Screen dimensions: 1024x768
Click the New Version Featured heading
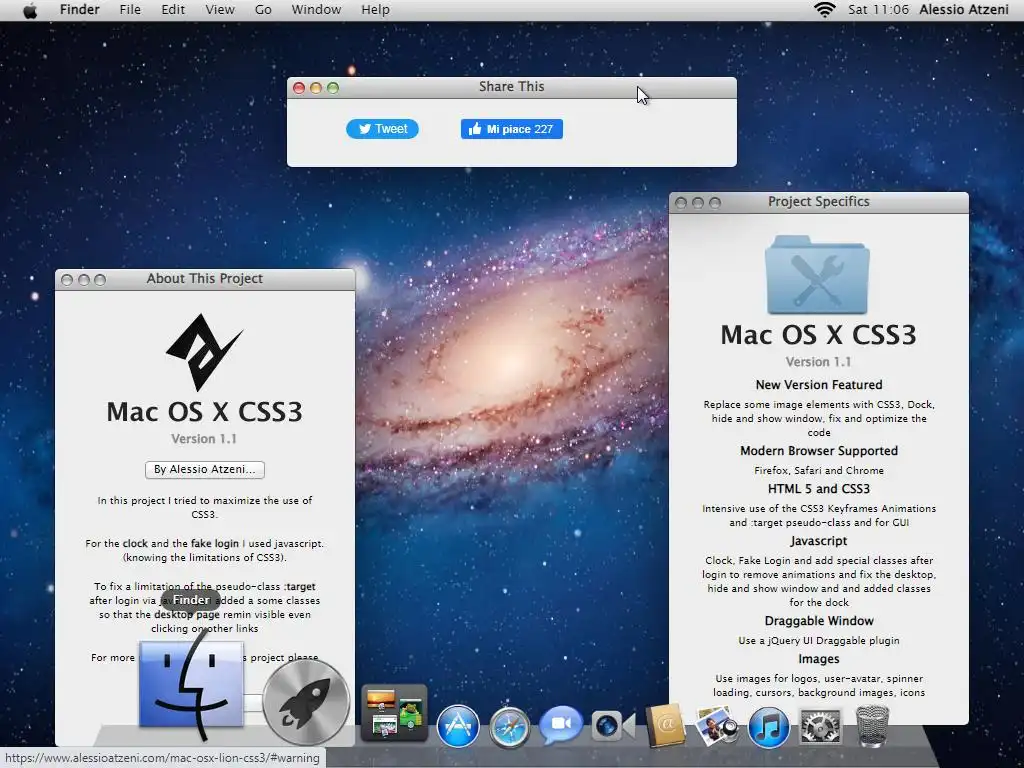tap(819, 385)
